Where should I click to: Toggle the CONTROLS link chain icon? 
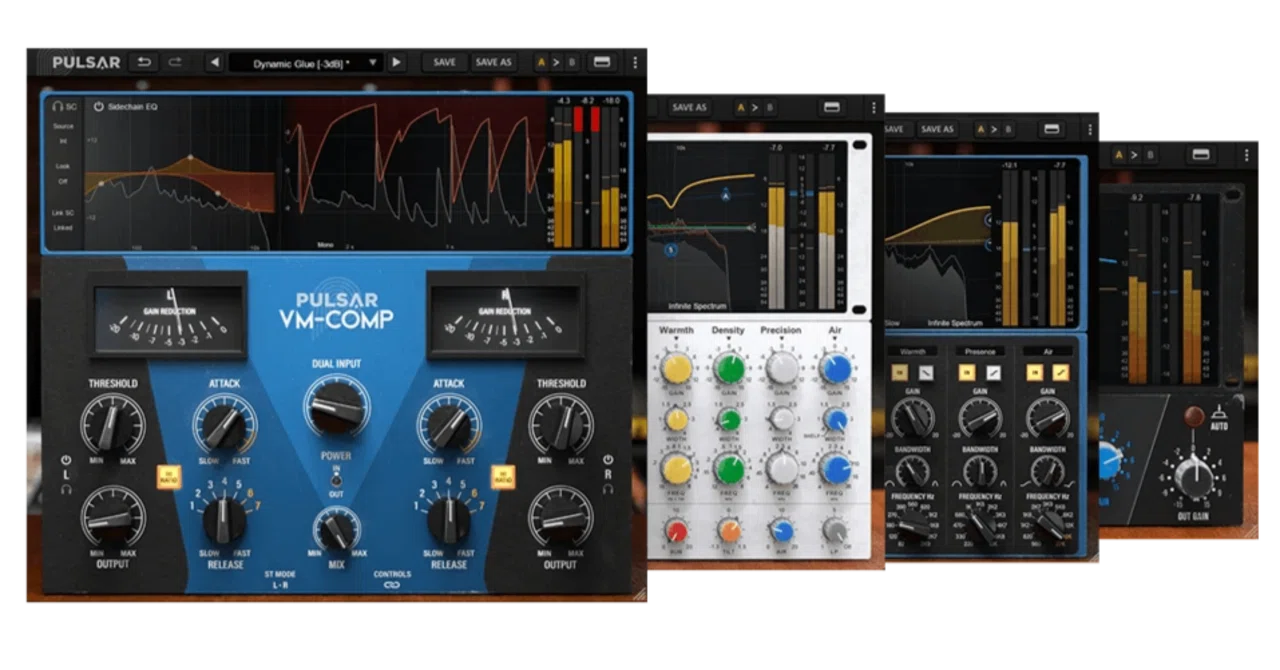tap(392, 586)
